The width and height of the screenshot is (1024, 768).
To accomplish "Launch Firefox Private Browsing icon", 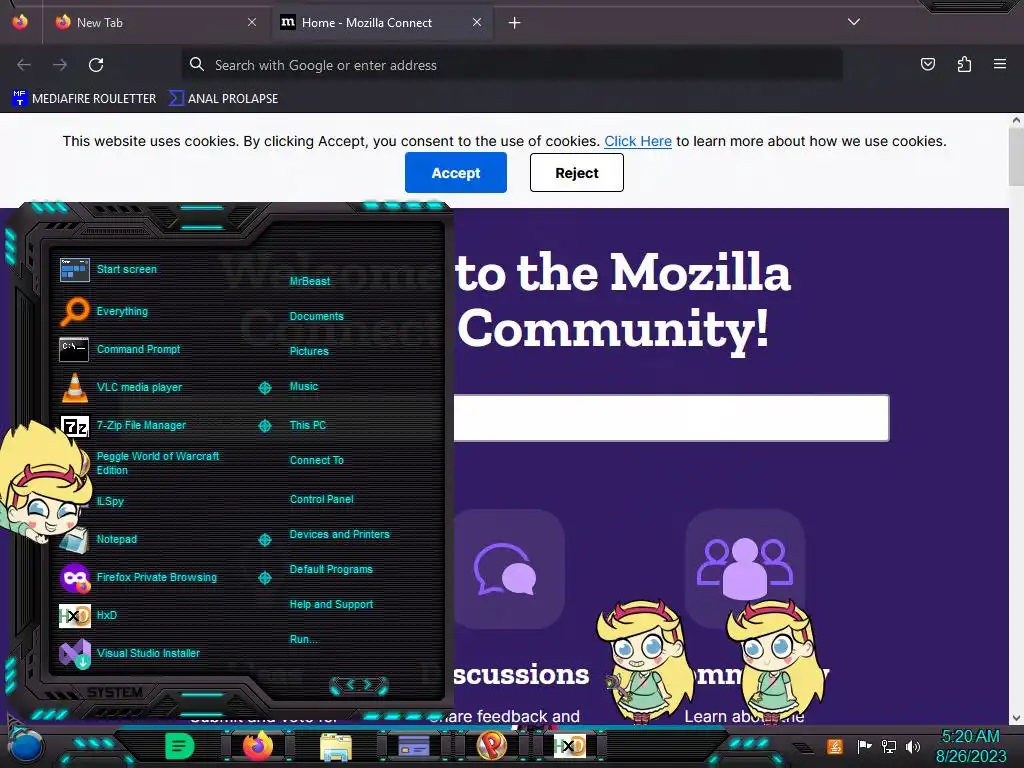I will coord(74,578).
